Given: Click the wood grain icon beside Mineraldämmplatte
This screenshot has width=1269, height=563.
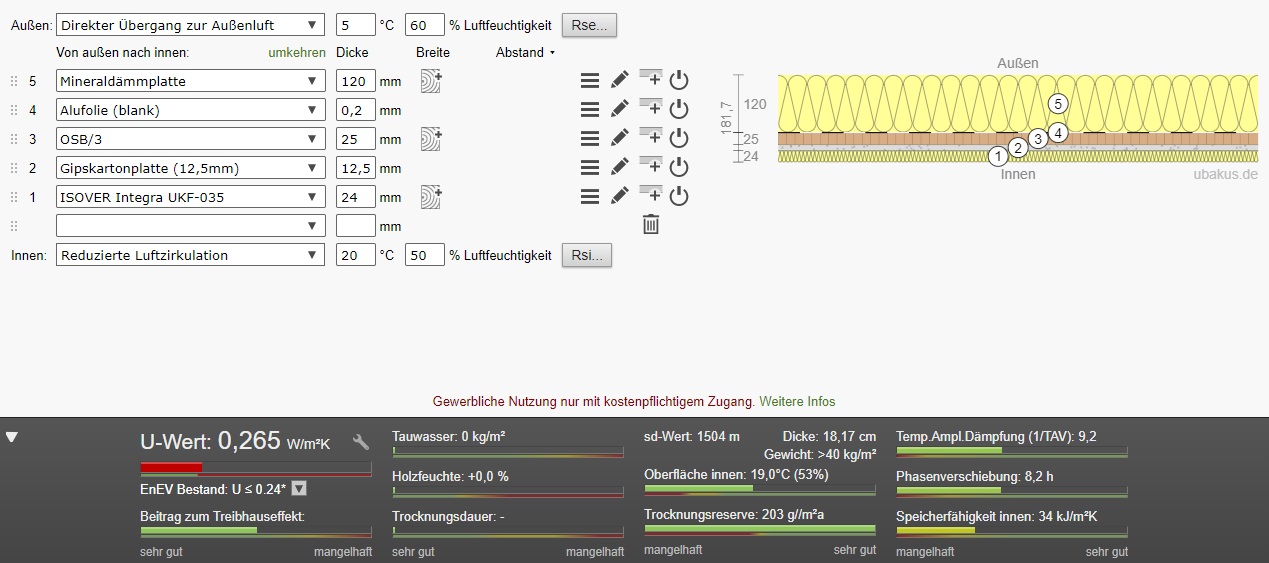Looking at the screenshot, I should pyautogui.click(x=431, y=81).
